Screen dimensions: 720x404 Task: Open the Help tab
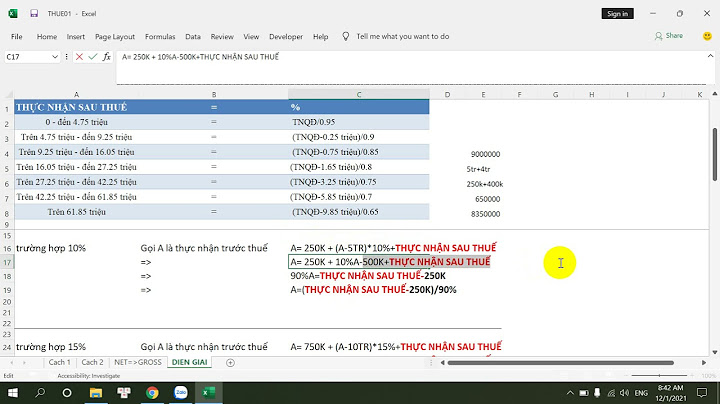click(x=321, y=36)
